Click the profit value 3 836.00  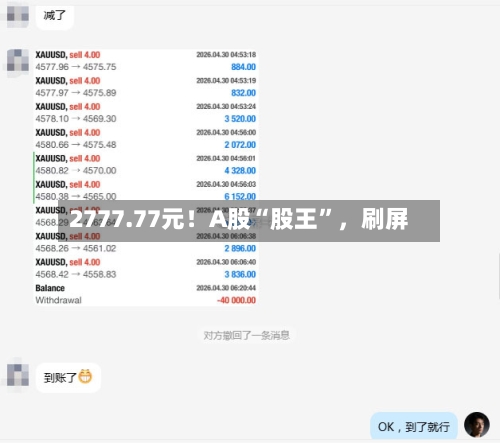coord(240,274)
